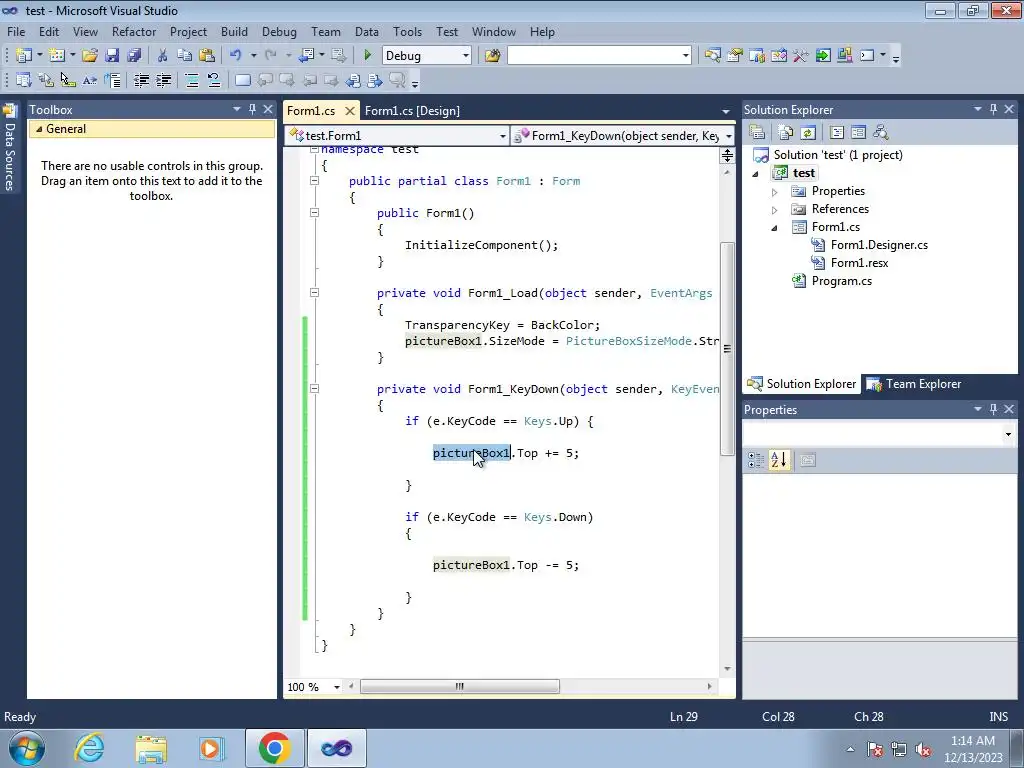Image resolution: width=1024 pixels, height=768 pixels.
Task: Switch to the Team Explorer tab
Action: (913, 384)
